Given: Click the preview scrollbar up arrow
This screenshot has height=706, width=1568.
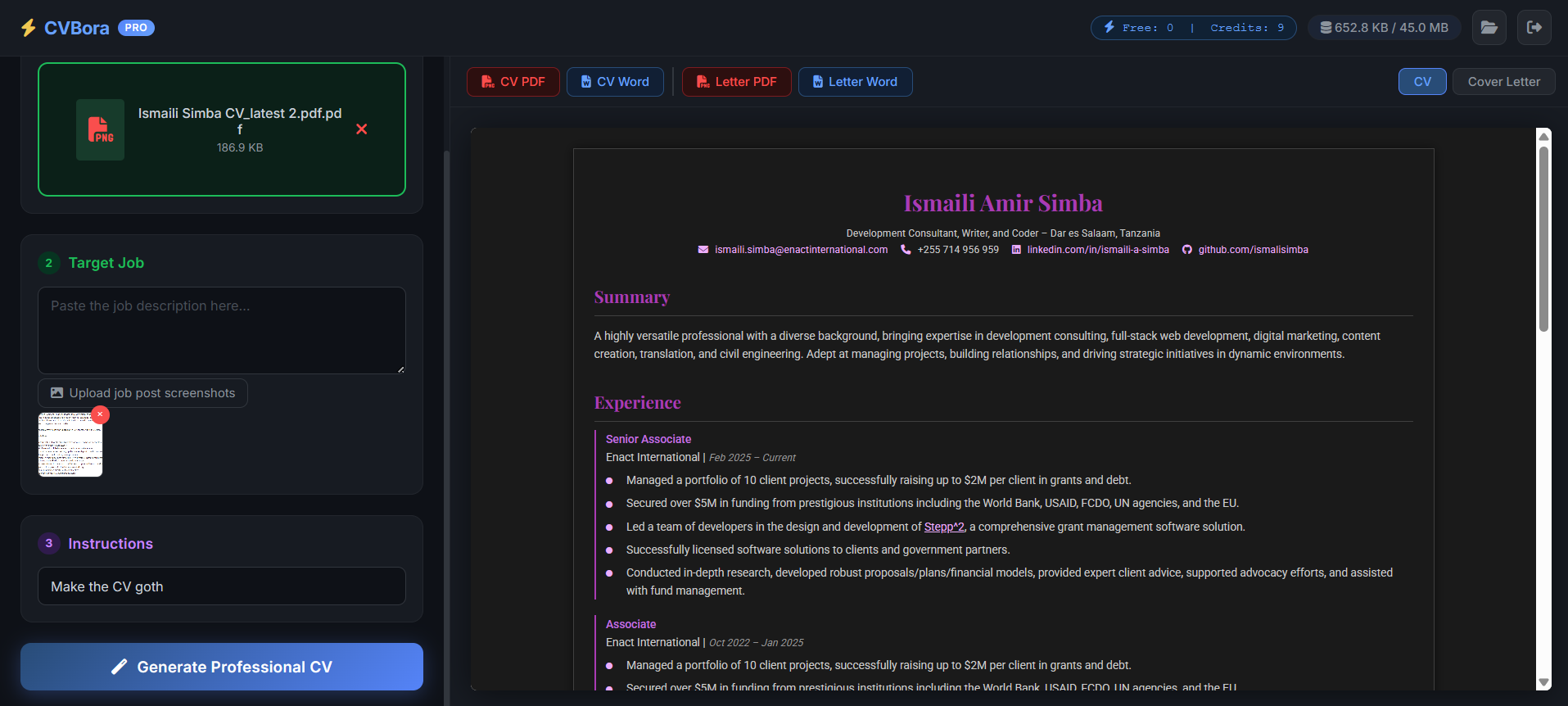Looking at the screenshot, I should pos(1543,136).
